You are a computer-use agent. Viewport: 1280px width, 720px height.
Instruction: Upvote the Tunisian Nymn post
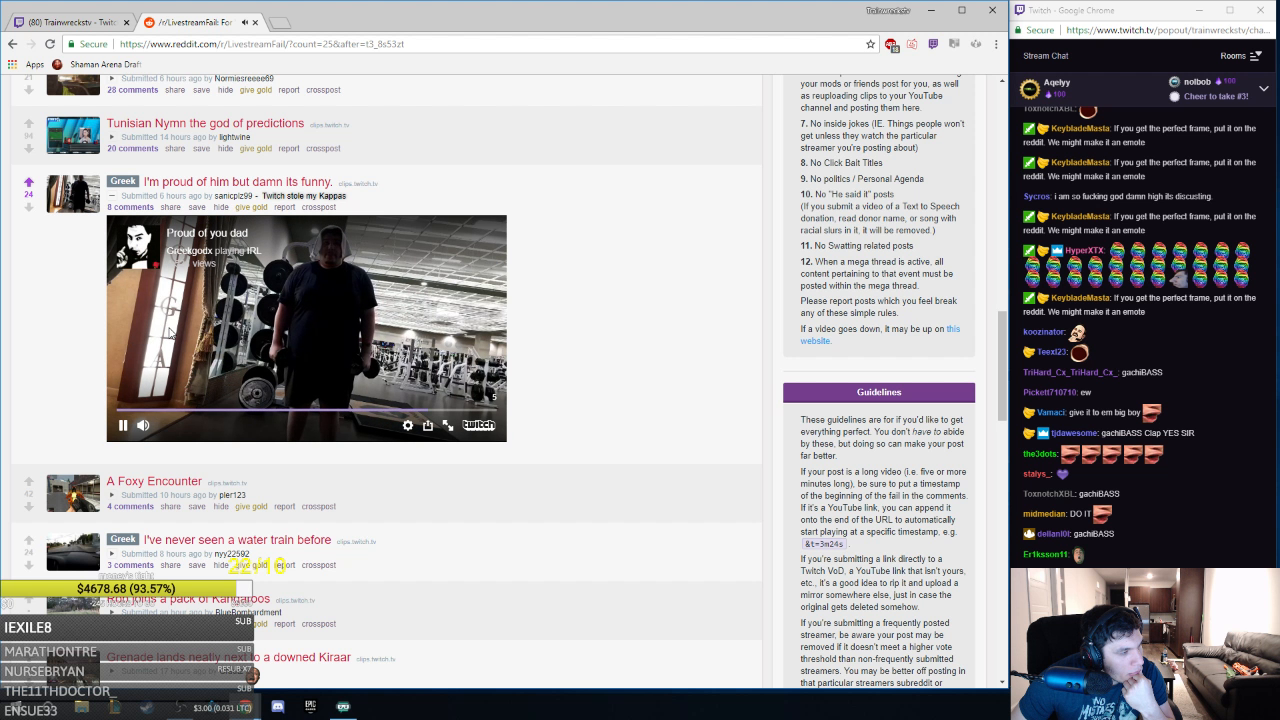coord(29,123)
